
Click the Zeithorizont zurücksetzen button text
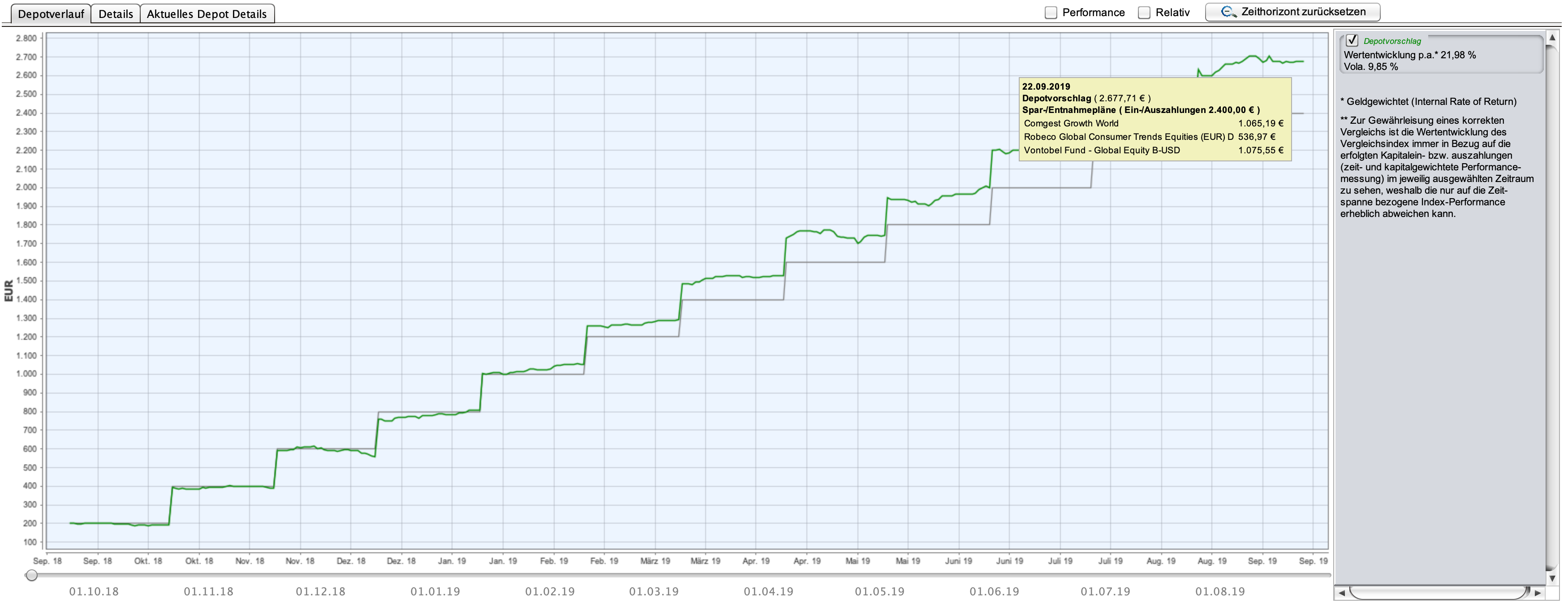point(1303,12)
